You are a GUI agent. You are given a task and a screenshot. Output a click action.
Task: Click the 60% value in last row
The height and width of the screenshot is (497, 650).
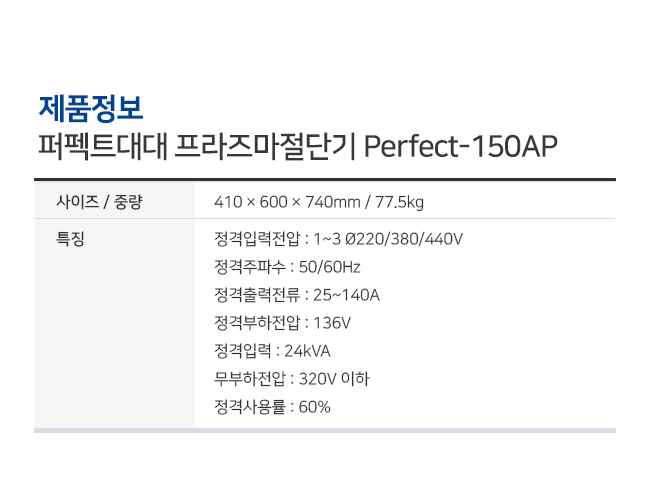(314, 407)
